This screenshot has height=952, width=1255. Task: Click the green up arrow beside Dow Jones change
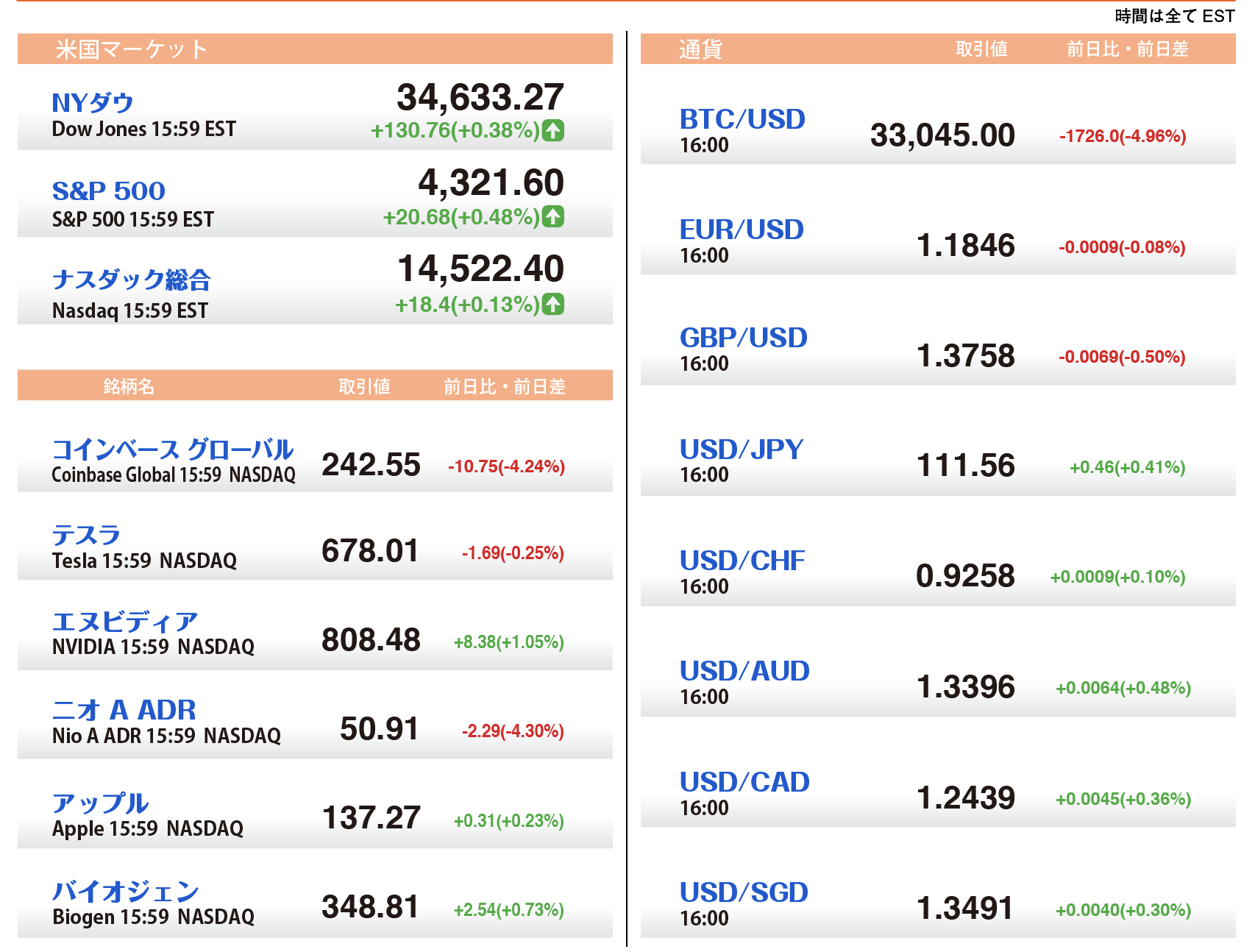tap(553, 130)
